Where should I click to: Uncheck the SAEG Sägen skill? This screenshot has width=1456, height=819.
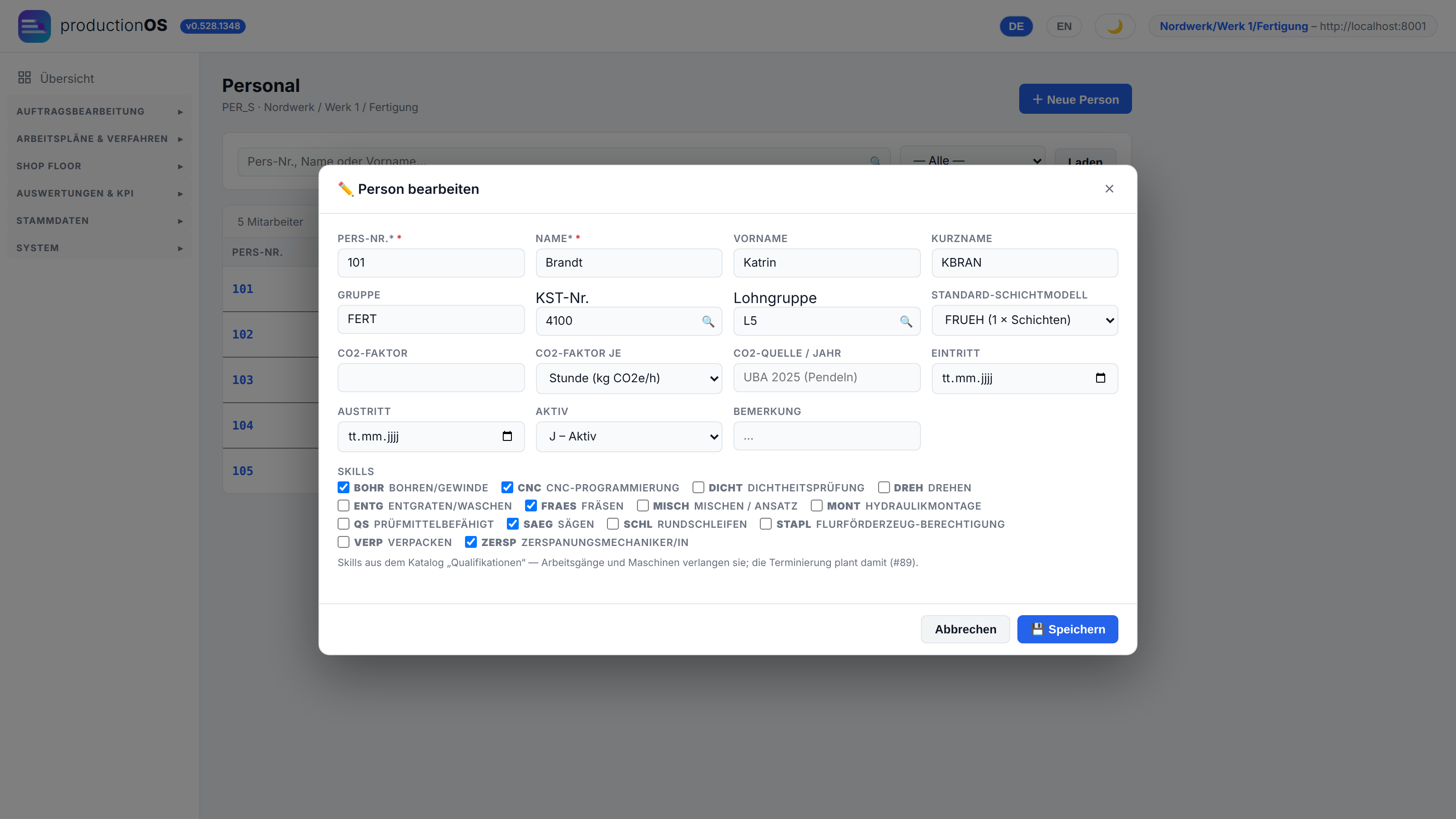513,523
